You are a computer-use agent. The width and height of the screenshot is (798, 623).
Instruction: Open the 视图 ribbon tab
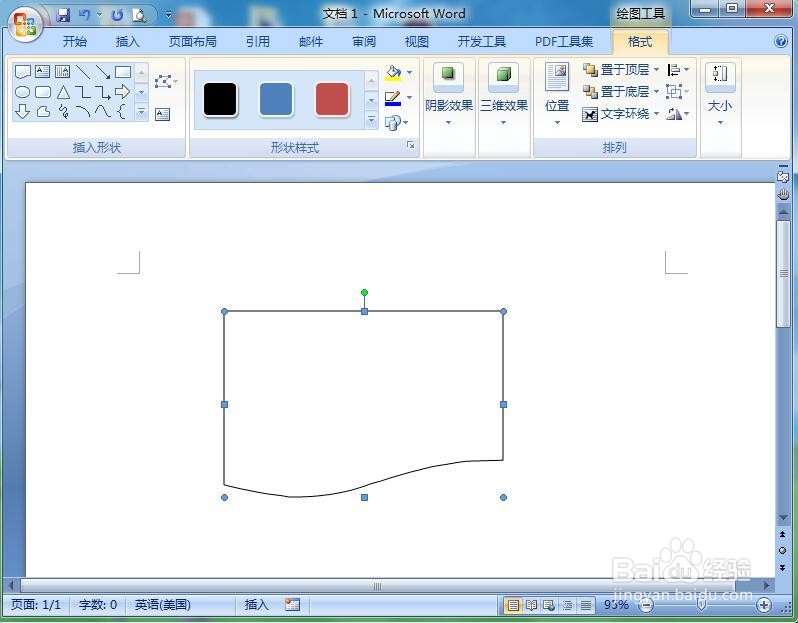point(416,42)
